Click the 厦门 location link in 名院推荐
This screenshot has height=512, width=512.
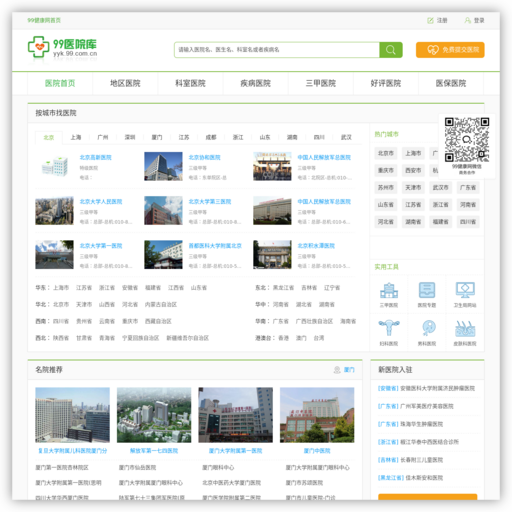[x=349, y=370]
